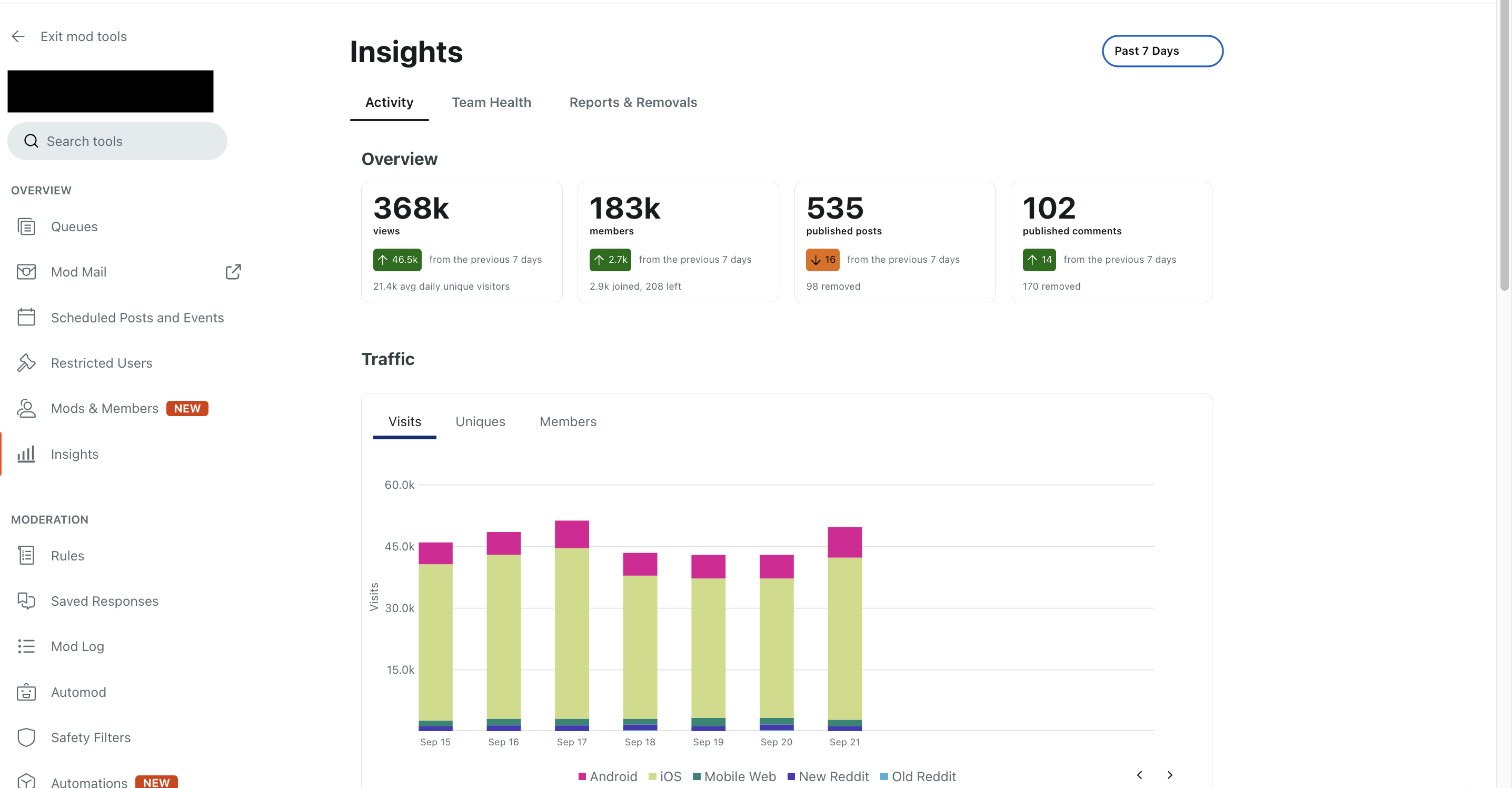The image size is (1512, 788).
Task: Select the Uniques traffic tab
Action: [x=480, y=421]
